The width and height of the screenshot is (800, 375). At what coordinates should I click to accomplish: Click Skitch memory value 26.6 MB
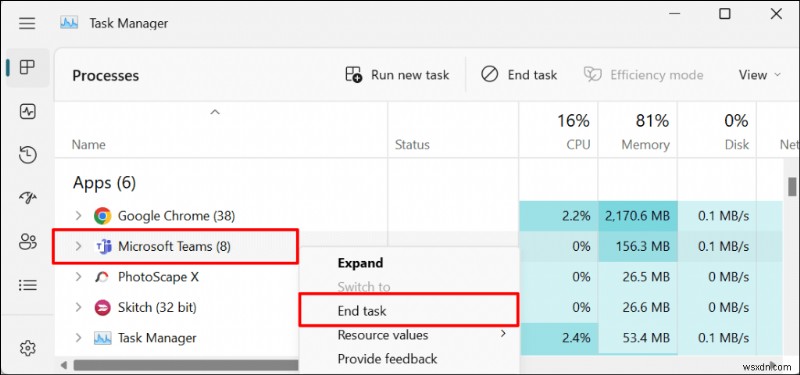pyautogui.click(x=647, y=308)
